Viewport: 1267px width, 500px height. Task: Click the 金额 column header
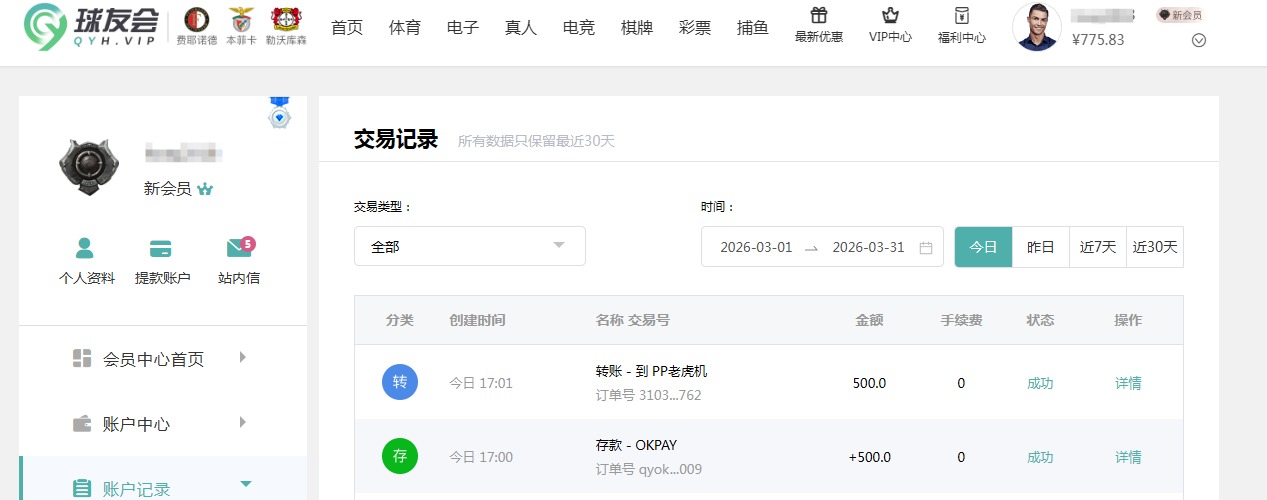(869, 320)
